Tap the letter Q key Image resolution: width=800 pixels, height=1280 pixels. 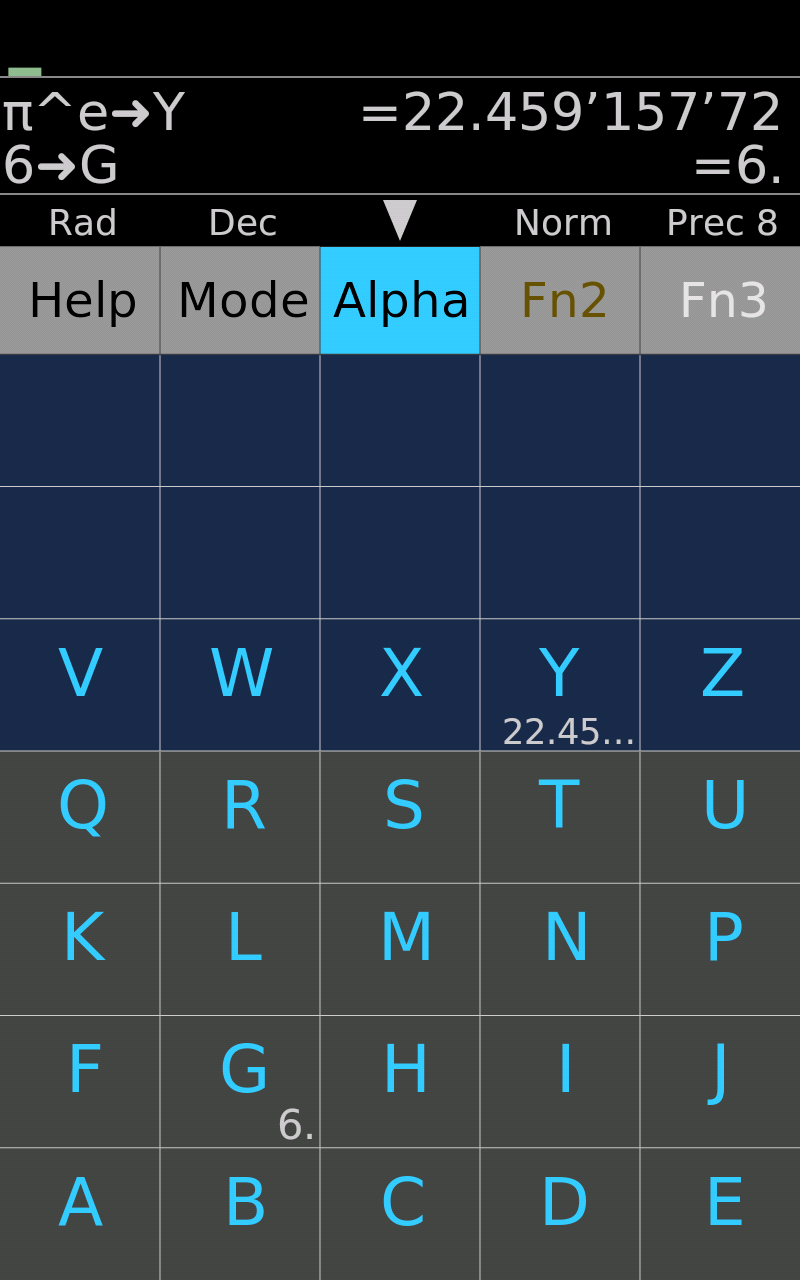(80, 816)
